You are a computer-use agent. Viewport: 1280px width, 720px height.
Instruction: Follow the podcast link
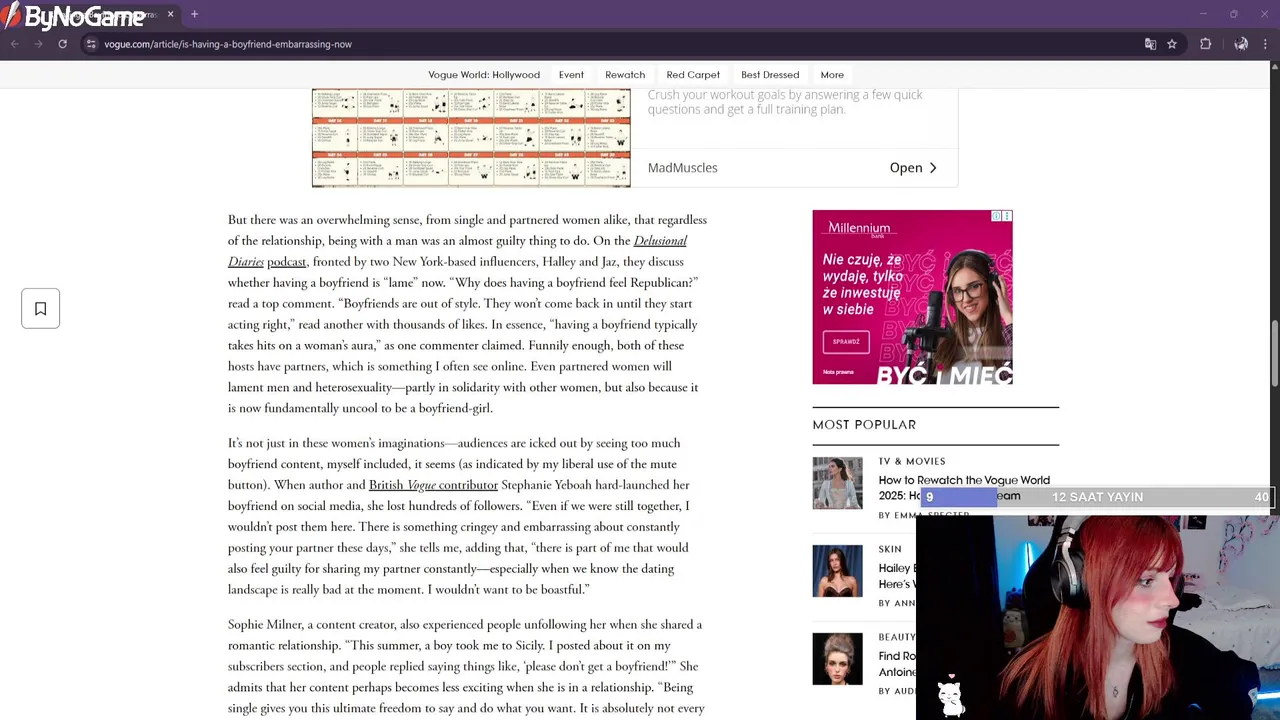coord(286,262)
